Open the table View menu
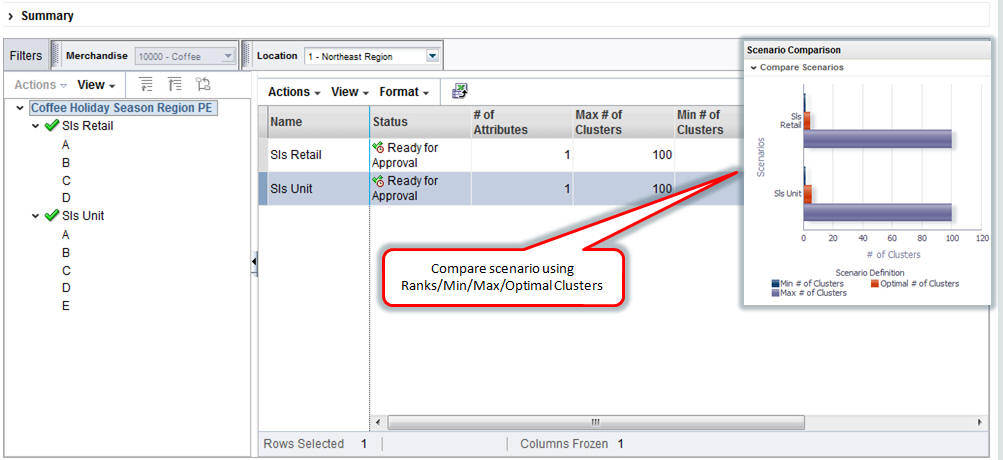Screen dimensions: 1003x460 coord(350,91)
